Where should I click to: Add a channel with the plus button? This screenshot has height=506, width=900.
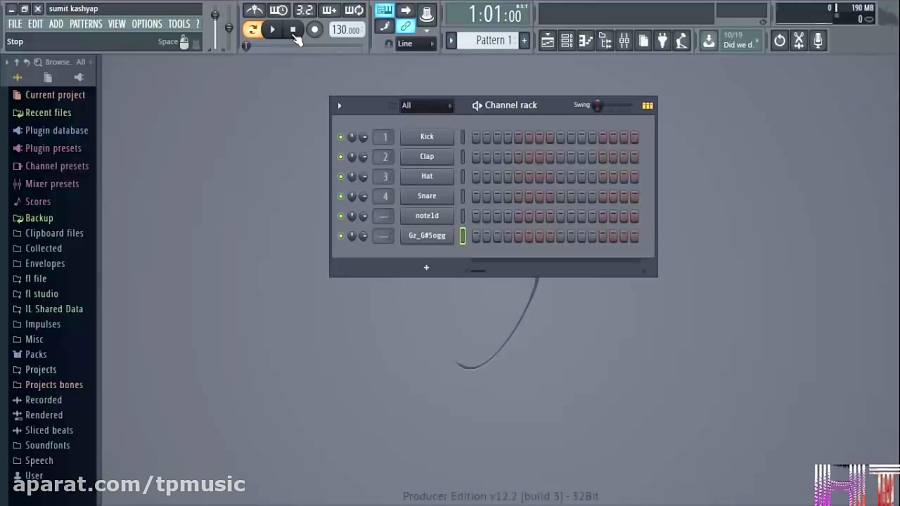[426, 267]
